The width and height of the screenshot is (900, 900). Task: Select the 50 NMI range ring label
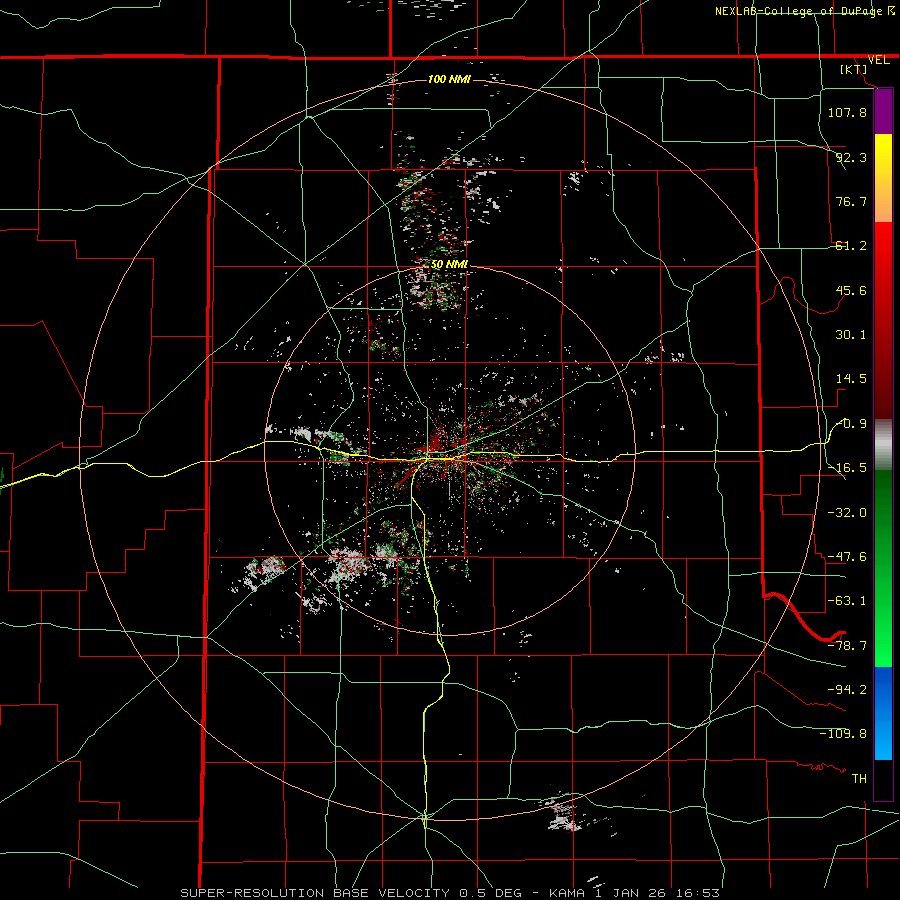point(449,264)
